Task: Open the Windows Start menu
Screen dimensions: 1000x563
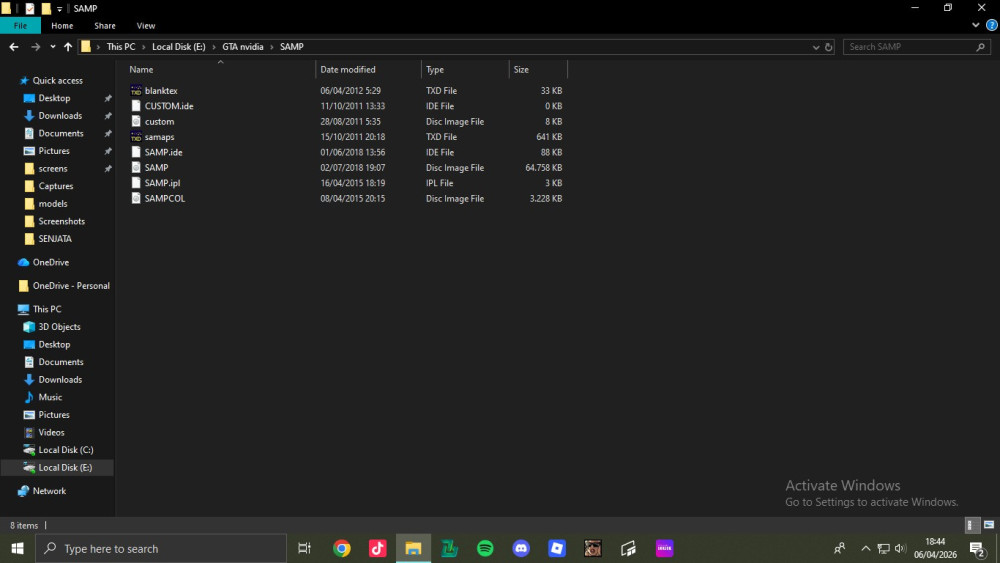Action: point(17,548)
